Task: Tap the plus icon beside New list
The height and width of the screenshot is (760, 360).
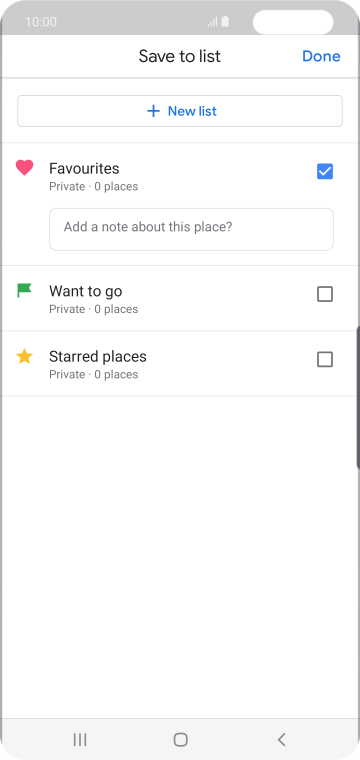Action: click(x=153, y=111)
